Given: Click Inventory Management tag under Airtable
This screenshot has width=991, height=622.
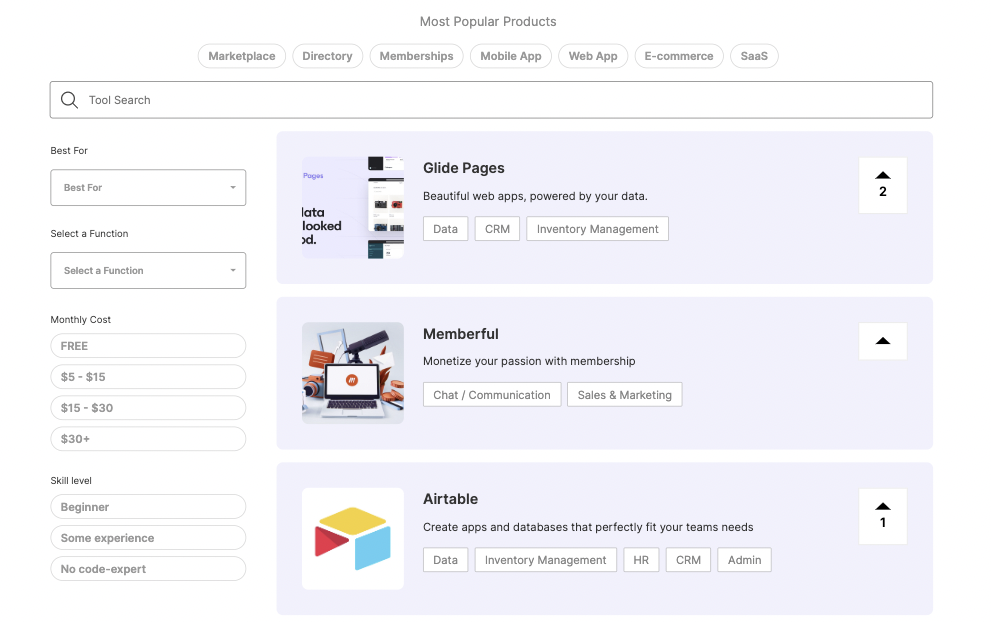Looking at the screenshot, I should [x=545, y=560].
